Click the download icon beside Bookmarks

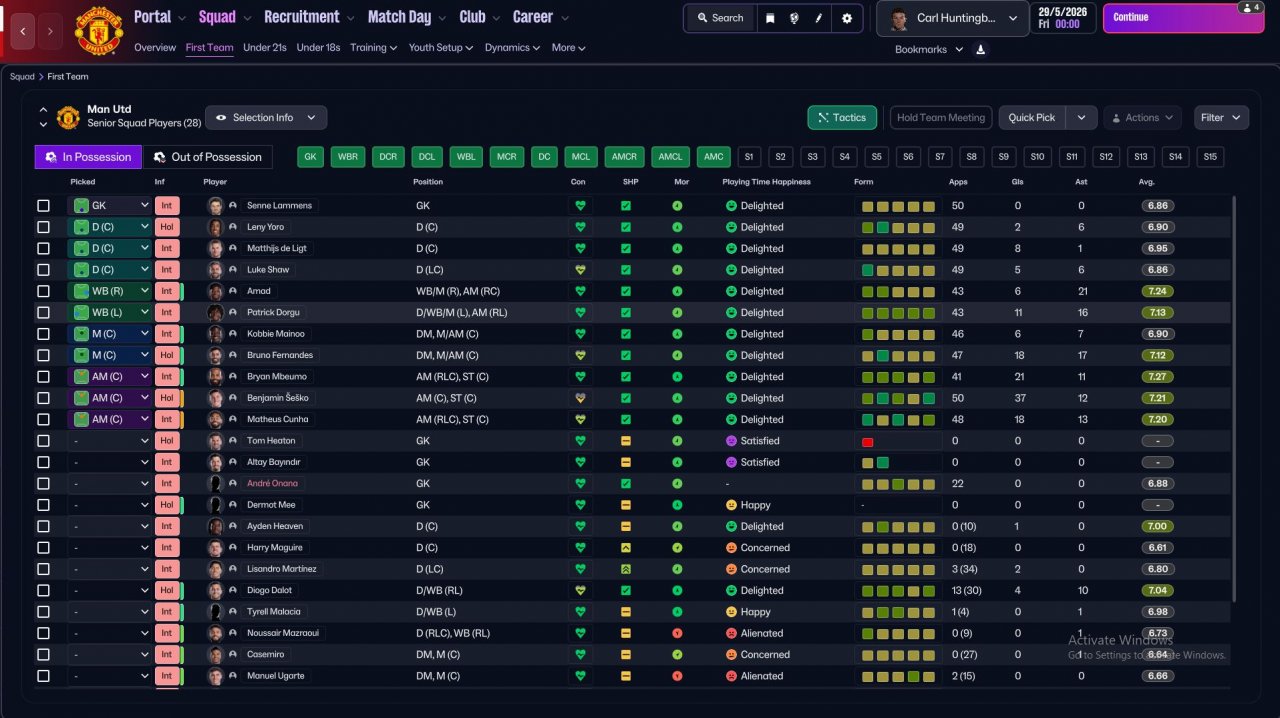coord(980,49)
